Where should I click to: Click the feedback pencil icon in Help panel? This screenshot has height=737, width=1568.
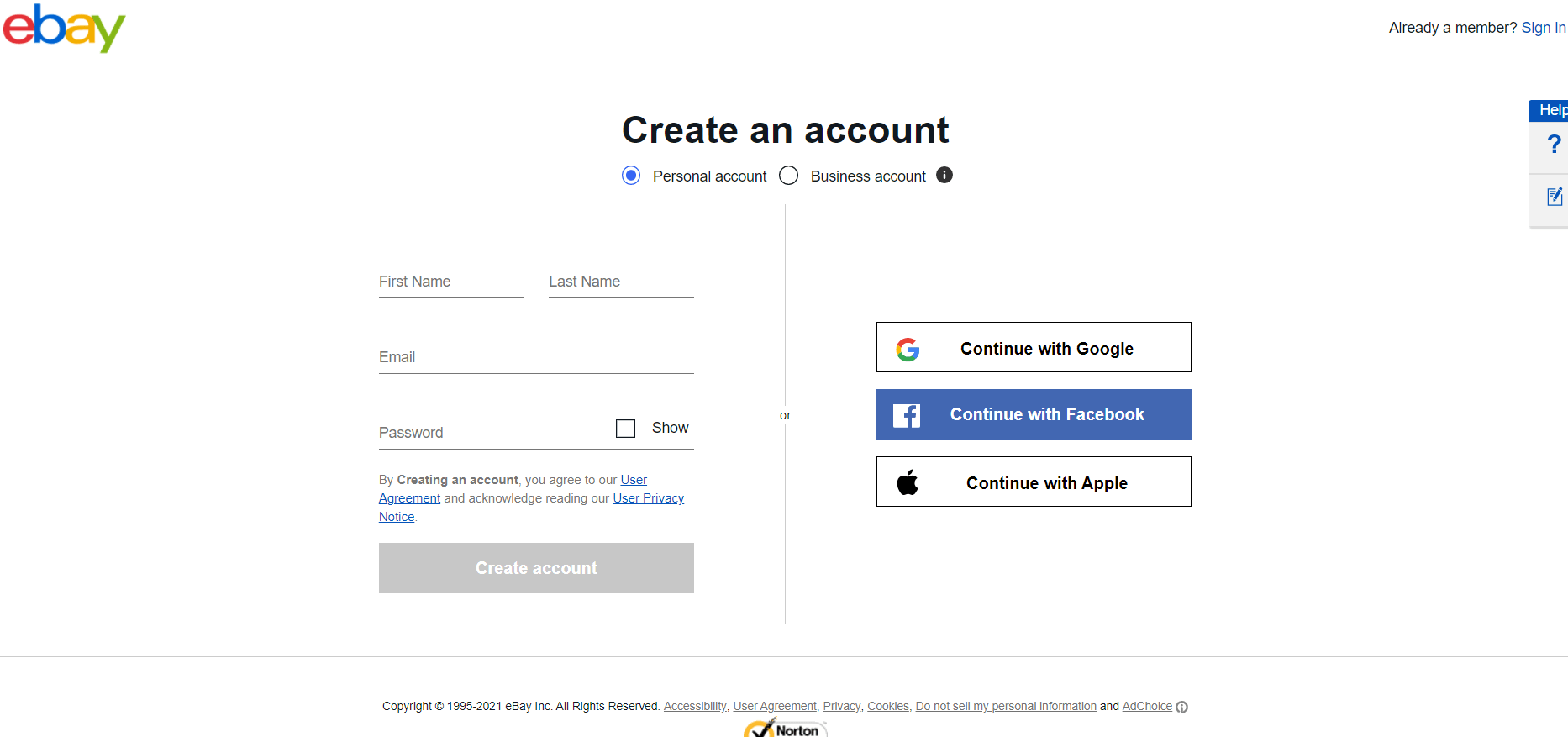(1555, 197)
